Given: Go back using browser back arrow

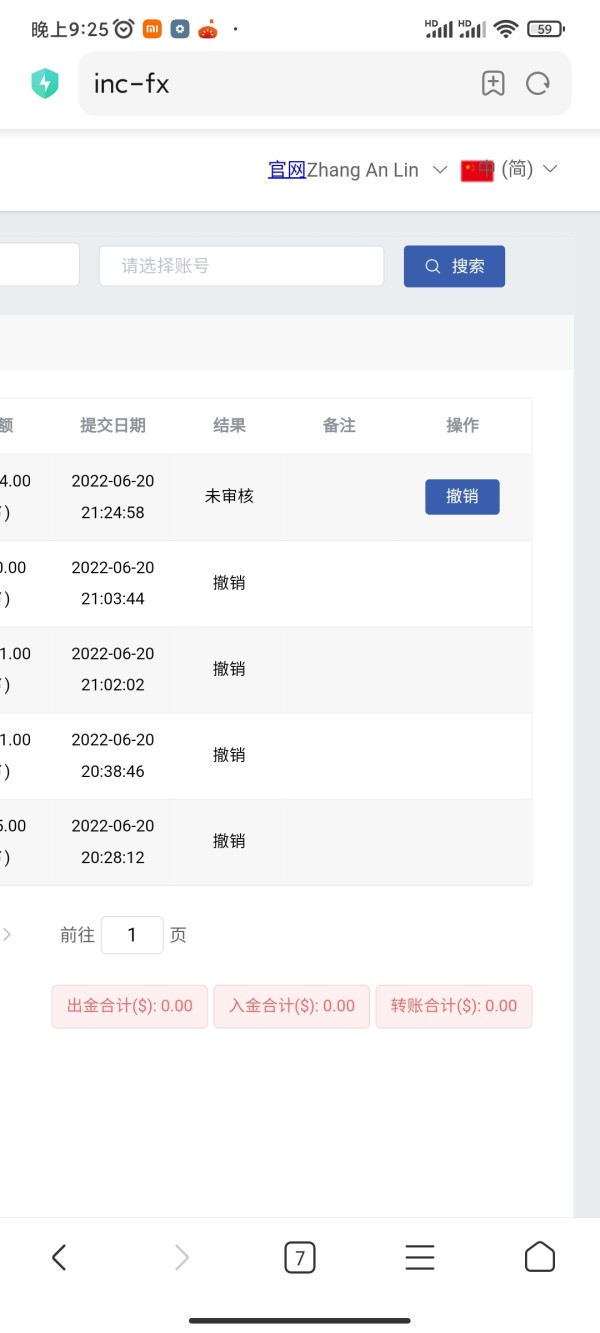Looking at the screenshot, I should 59,1257.
